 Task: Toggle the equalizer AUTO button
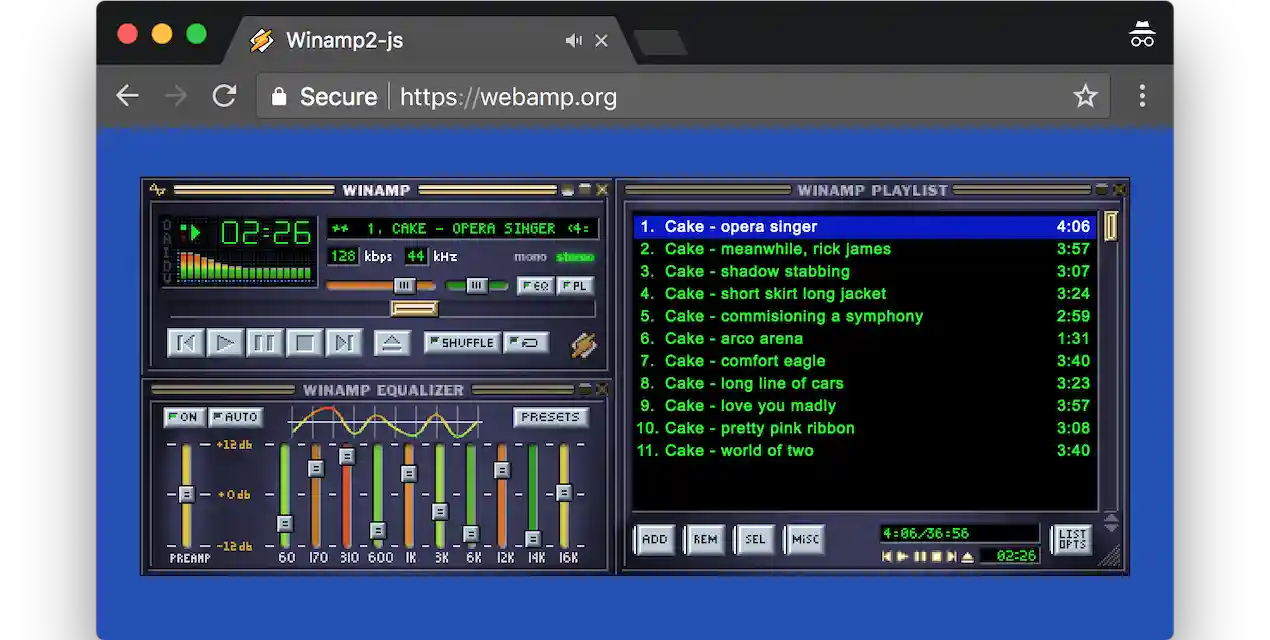click(x=236, y=417)
